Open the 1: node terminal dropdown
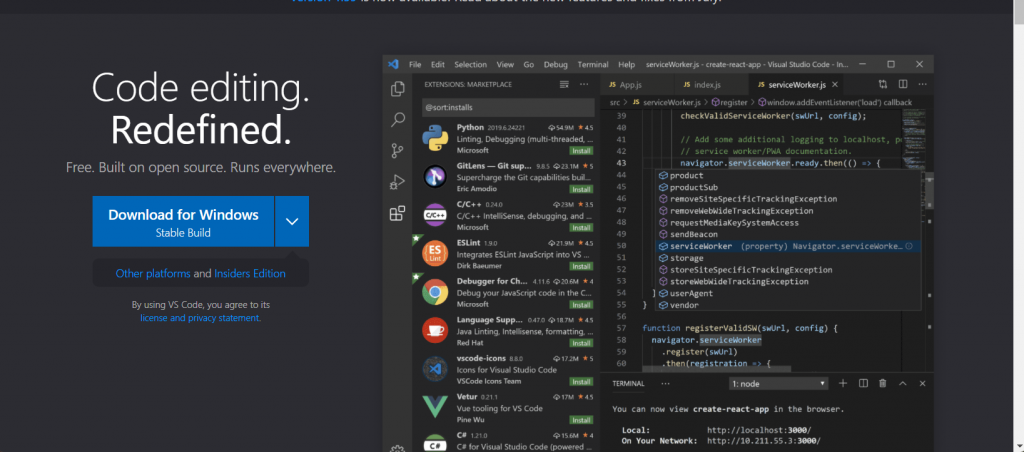 [x=778, y=384]
